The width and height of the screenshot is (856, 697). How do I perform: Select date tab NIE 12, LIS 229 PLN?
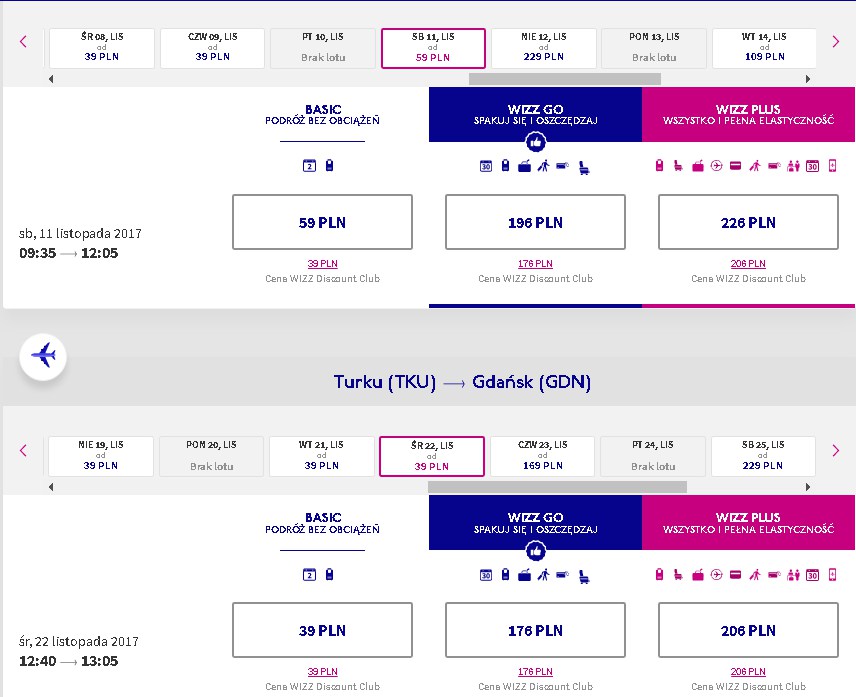[x=544, y=48]
